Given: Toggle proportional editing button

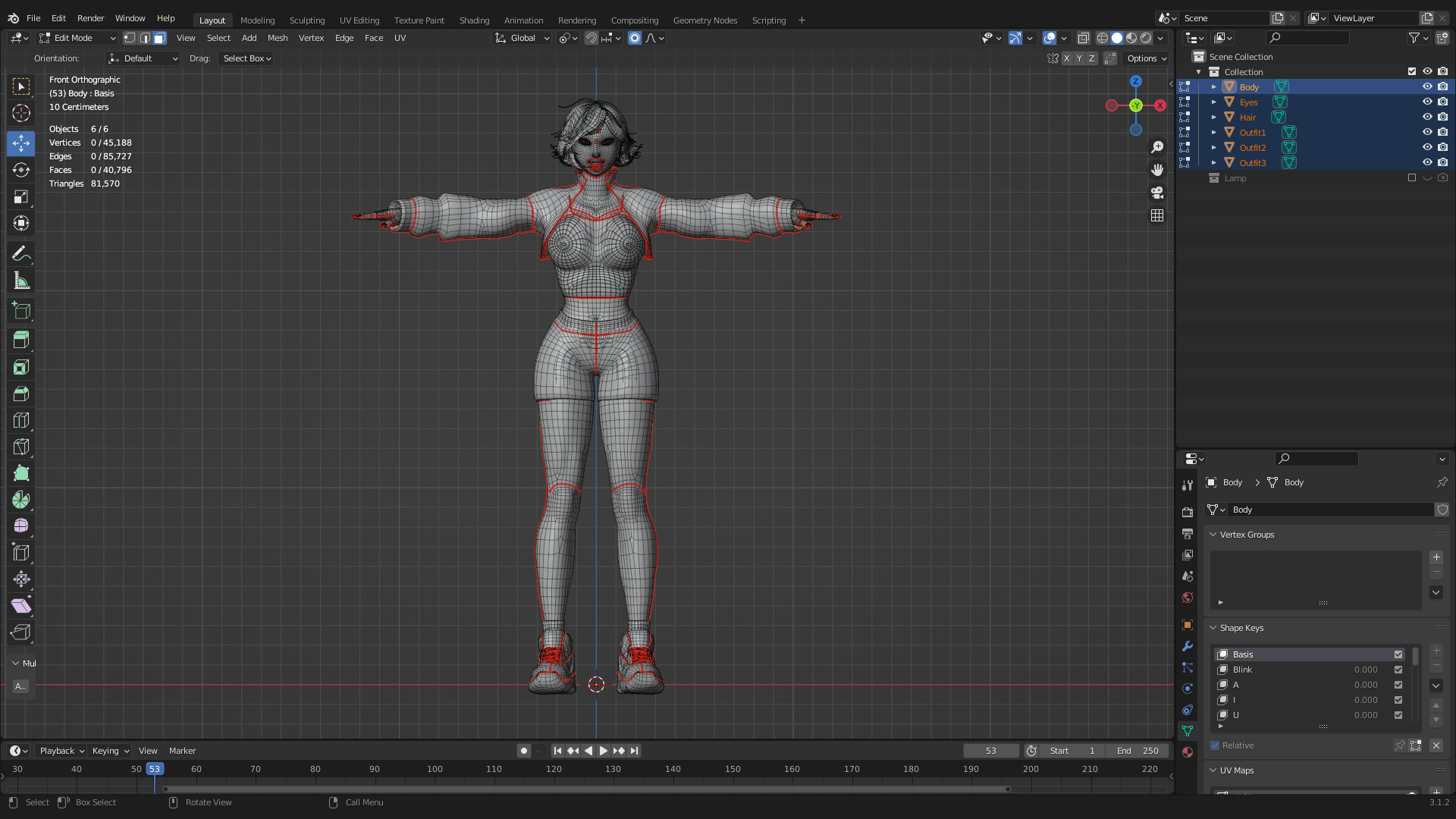Looking at the screenshot, I should (x=635, y=38).
